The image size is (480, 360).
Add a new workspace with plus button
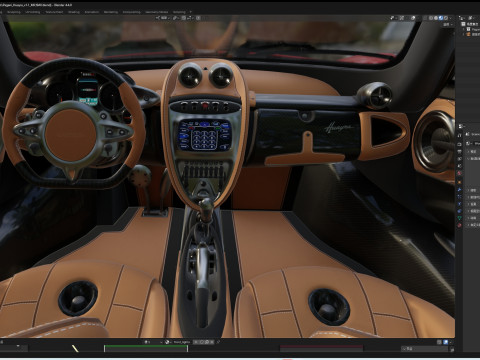tap(191, 12)
